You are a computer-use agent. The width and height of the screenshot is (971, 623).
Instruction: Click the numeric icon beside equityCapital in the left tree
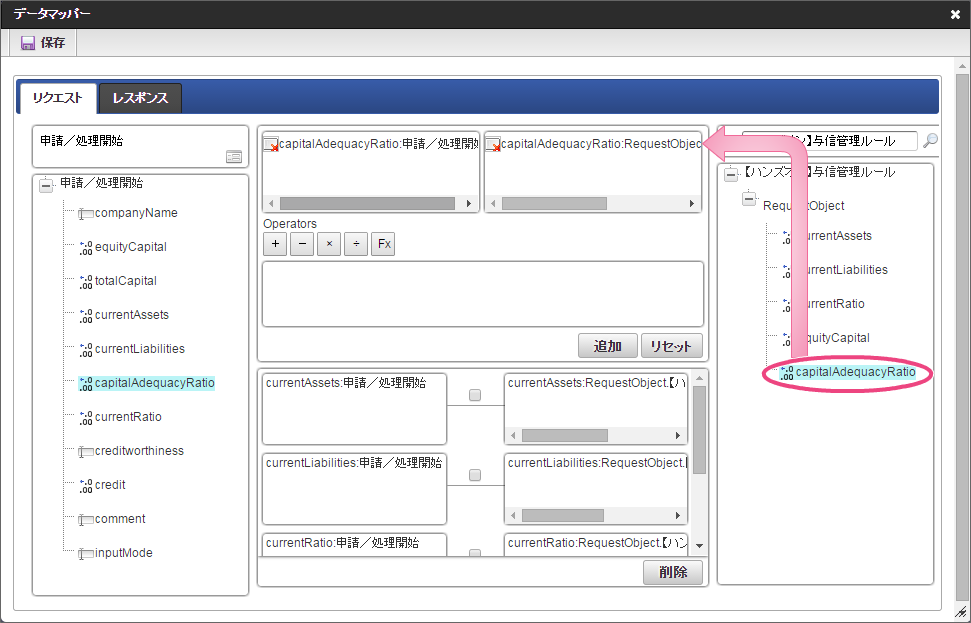tap(85, 248)
